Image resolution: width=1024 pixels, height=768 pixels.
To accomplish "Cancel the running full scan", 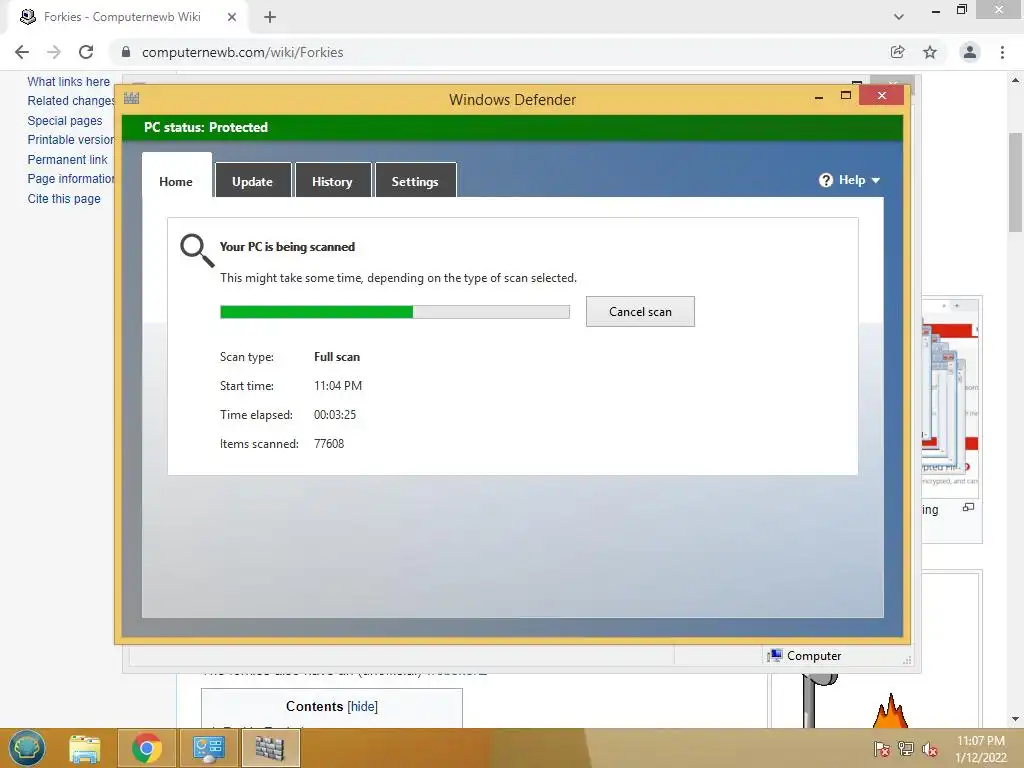I will pyautogui.click(x=640, y=312).
